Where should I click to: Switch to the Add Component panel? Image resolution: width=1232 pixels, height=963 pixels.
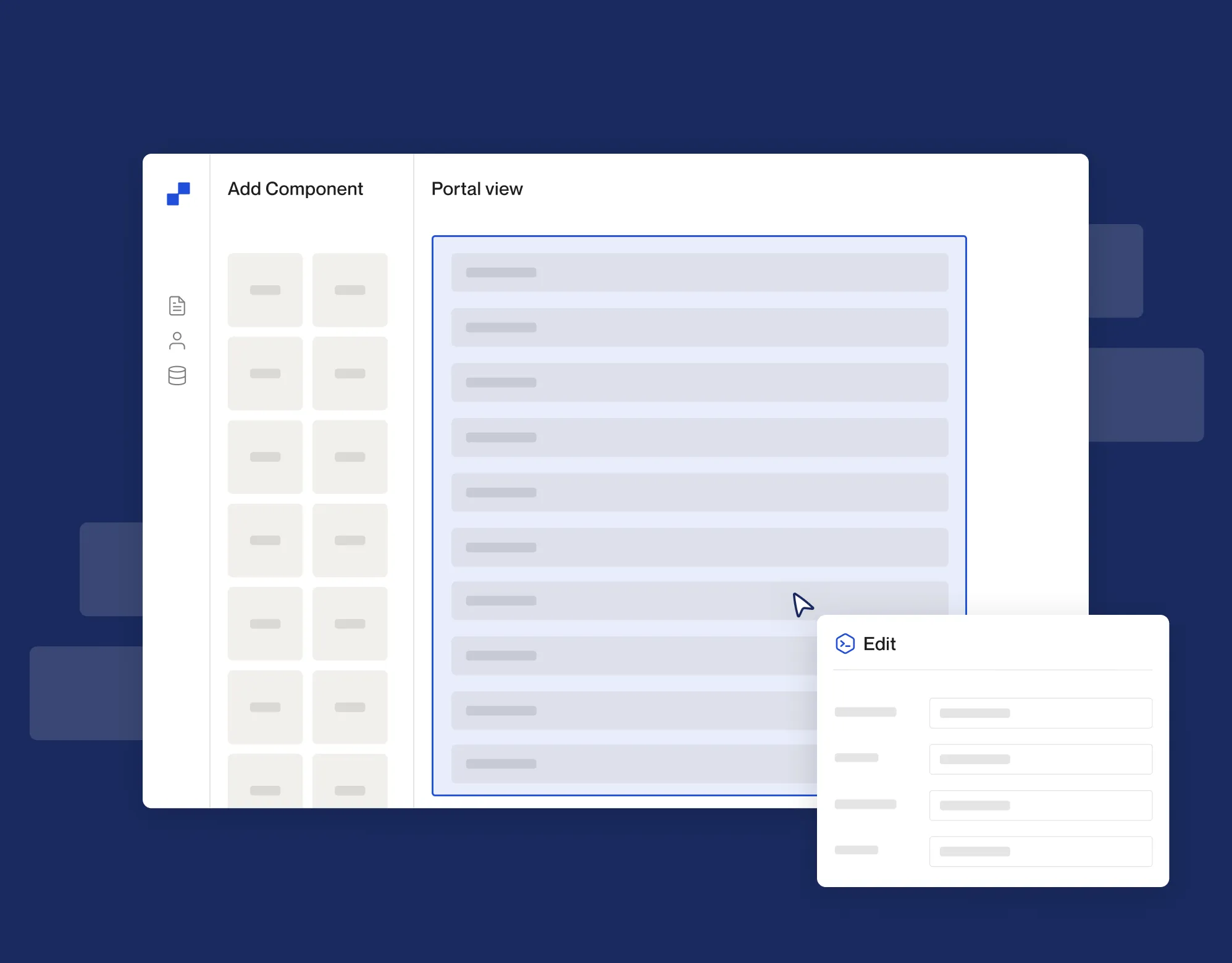point(295,188)
